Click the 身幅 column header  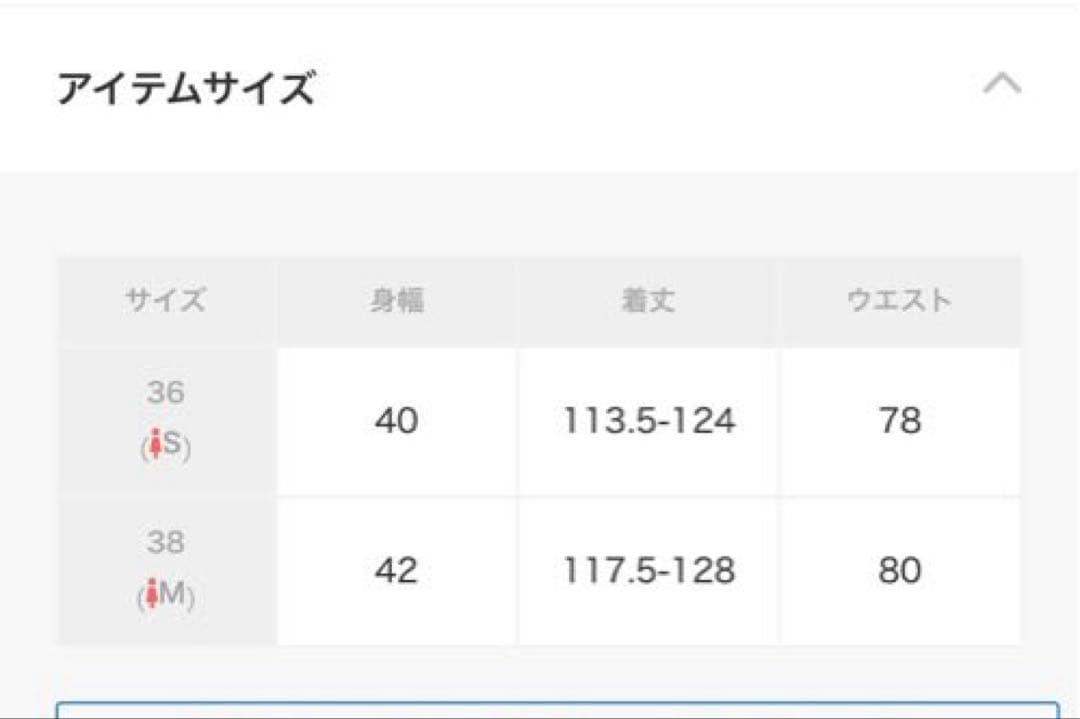click(396, 300)
